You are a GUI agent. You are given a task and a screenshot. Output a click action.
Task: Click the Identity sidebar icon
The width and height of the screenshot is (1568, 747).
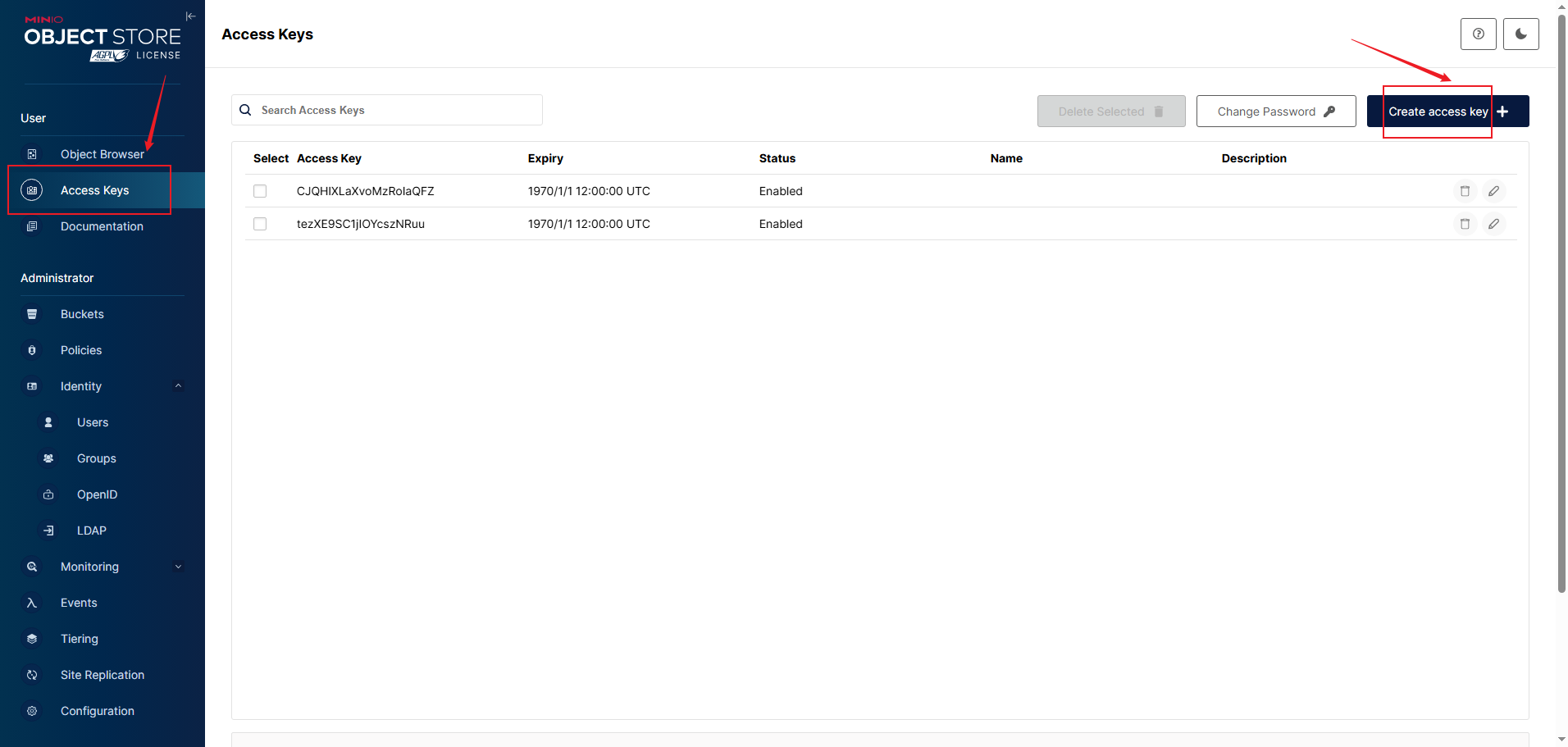pyautogui.click(x=32, y=386)
